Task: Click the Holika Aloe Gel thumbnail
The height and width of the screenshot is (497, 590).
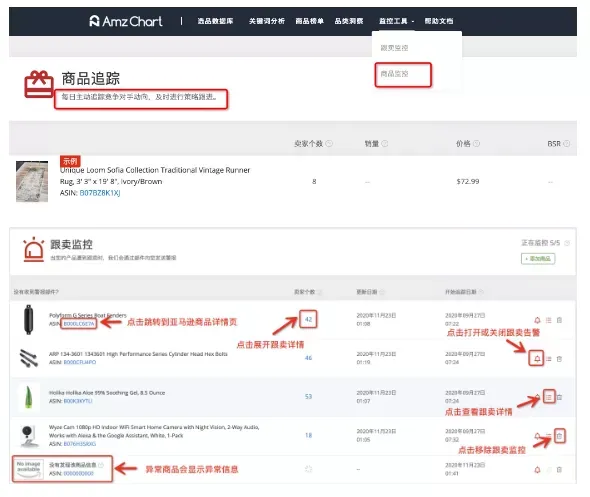Action: pos(28,397)
